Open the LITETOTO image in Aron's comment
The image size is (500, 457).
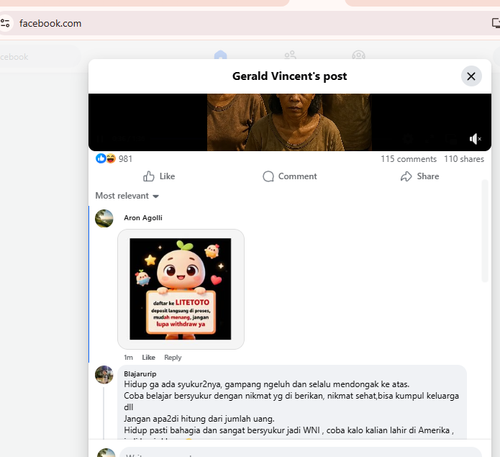click(x=180, y=289)
